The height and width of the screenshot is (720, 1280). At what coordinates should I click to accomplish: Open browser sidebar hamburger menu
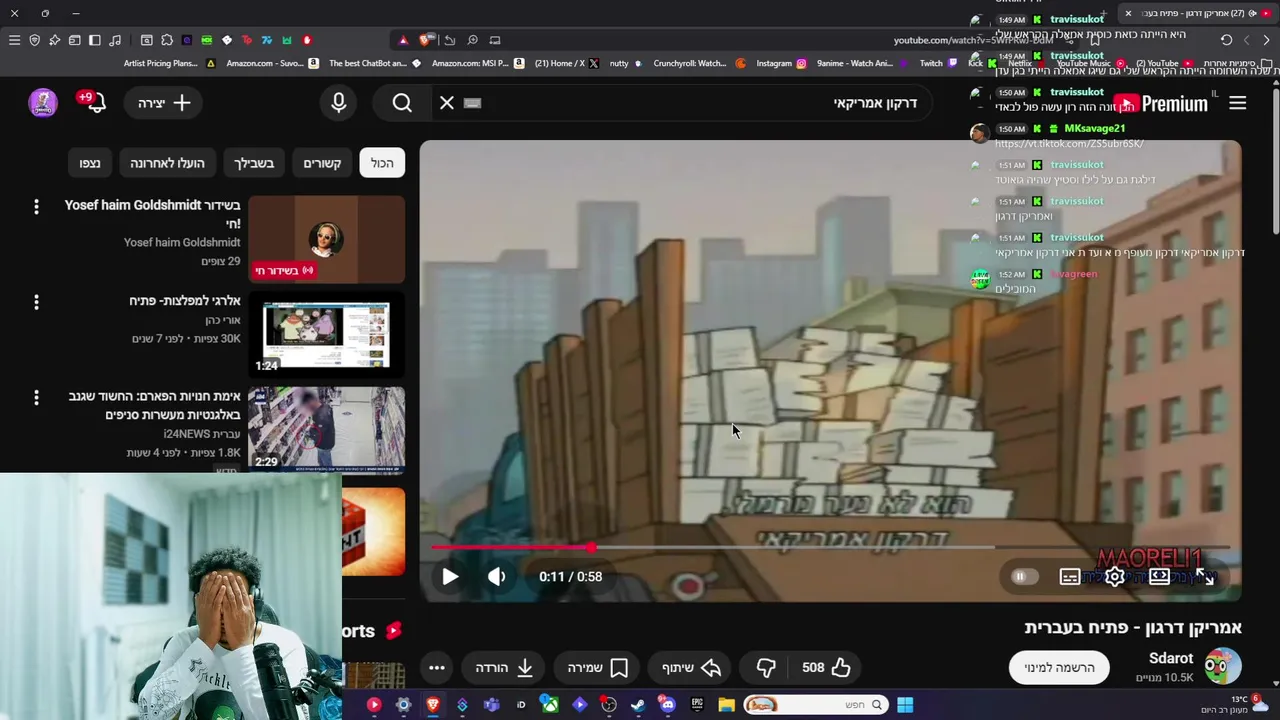[14, 40]
